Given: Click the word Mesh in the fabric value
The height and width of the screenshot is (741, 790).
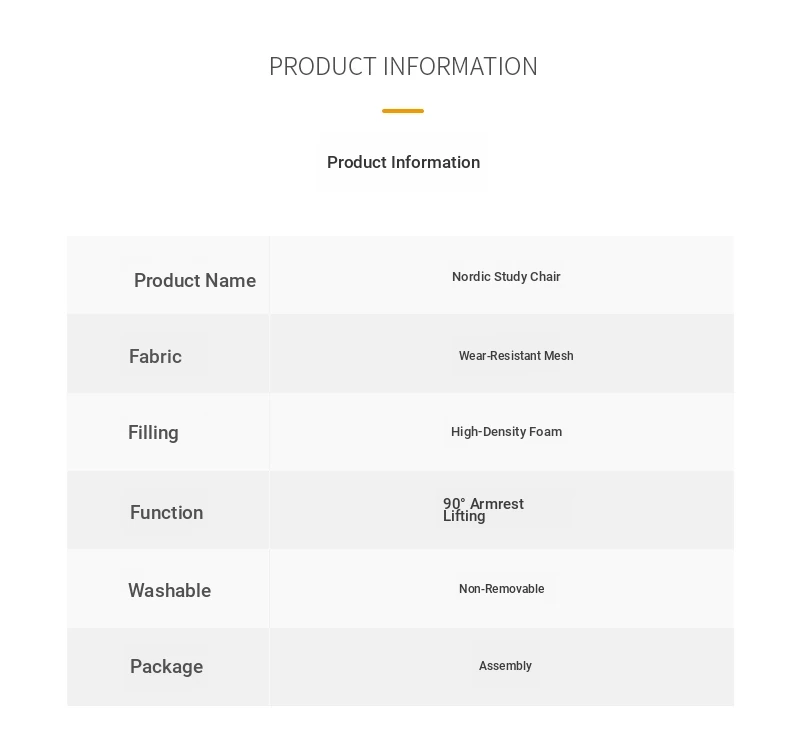Looking at the screenshot, I should point(559,356).
